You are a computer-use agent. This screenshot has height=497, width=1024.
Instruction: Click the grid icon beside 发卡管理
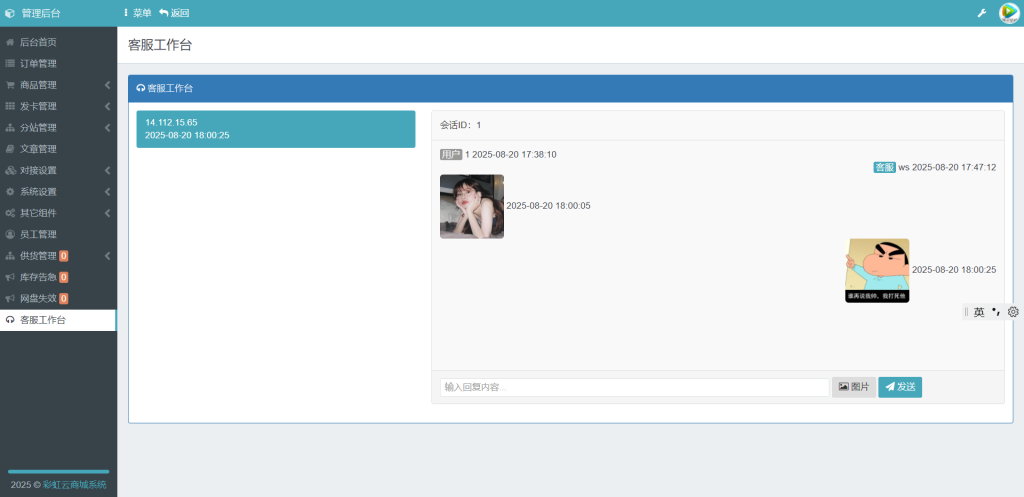[10, 106]
